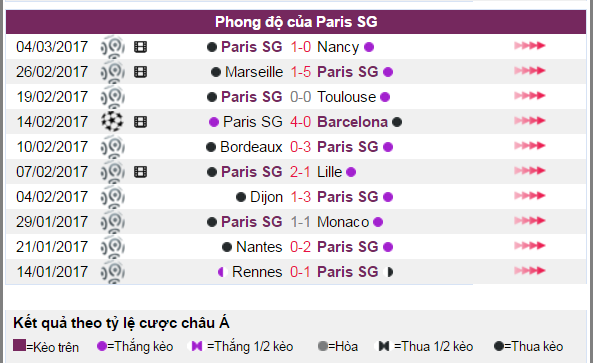The width and height of the screenshot is (593, 363).
Task: Click Ligue 1 logo on the 19/02/2017 row
Action: (x=112, y=97)
